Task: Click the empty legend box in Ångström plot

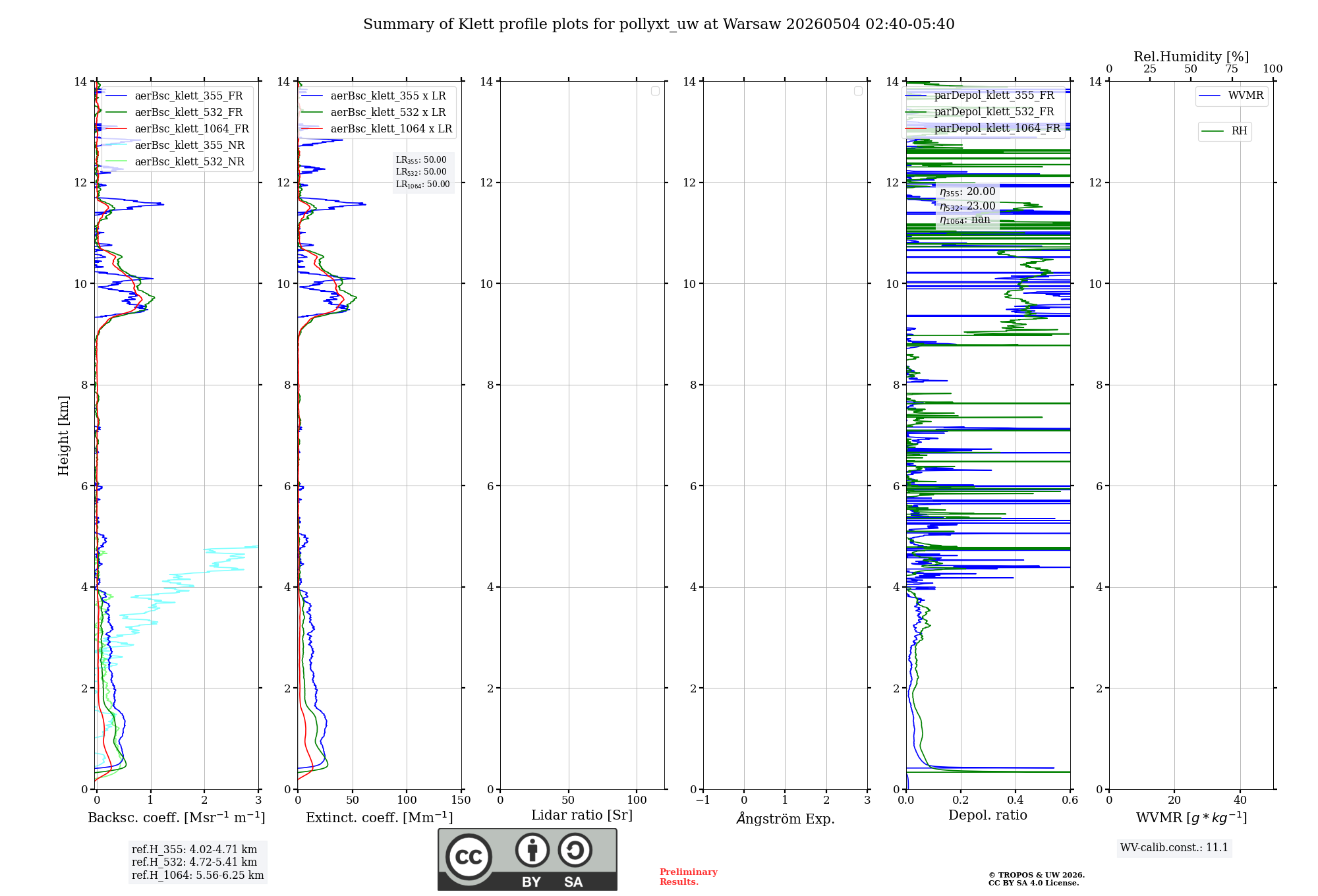Action: coord(858,91)
